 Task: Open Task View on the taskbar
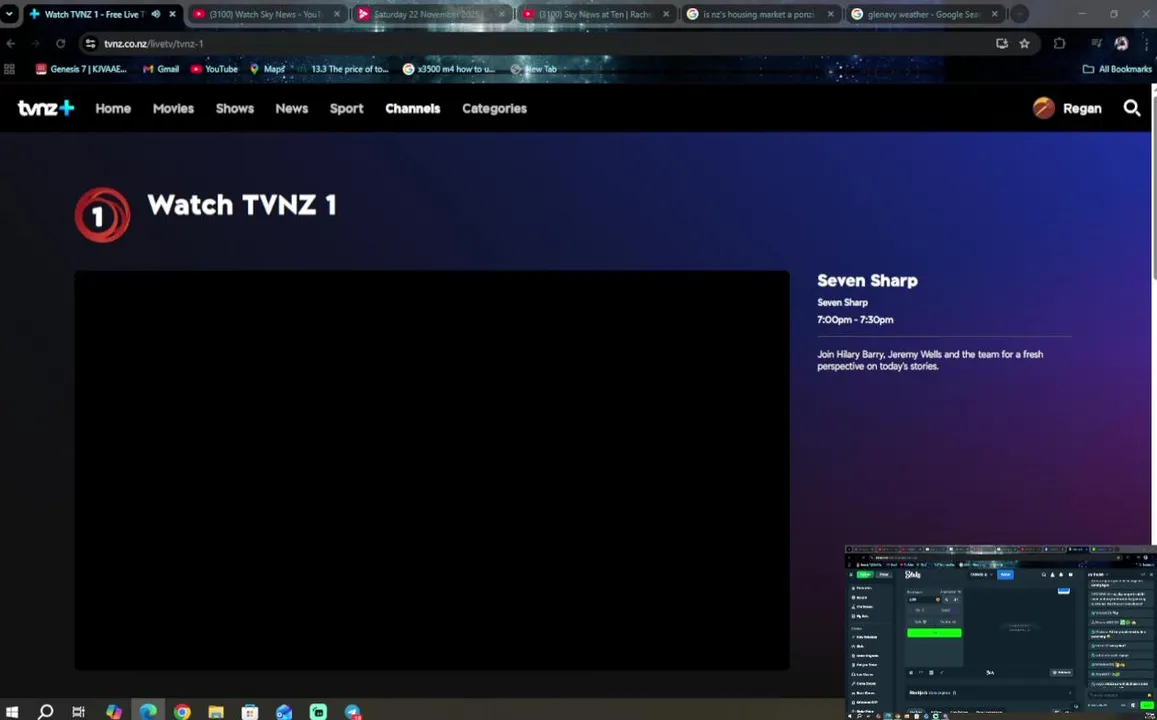pyautogui.click(x=78, y=712)
